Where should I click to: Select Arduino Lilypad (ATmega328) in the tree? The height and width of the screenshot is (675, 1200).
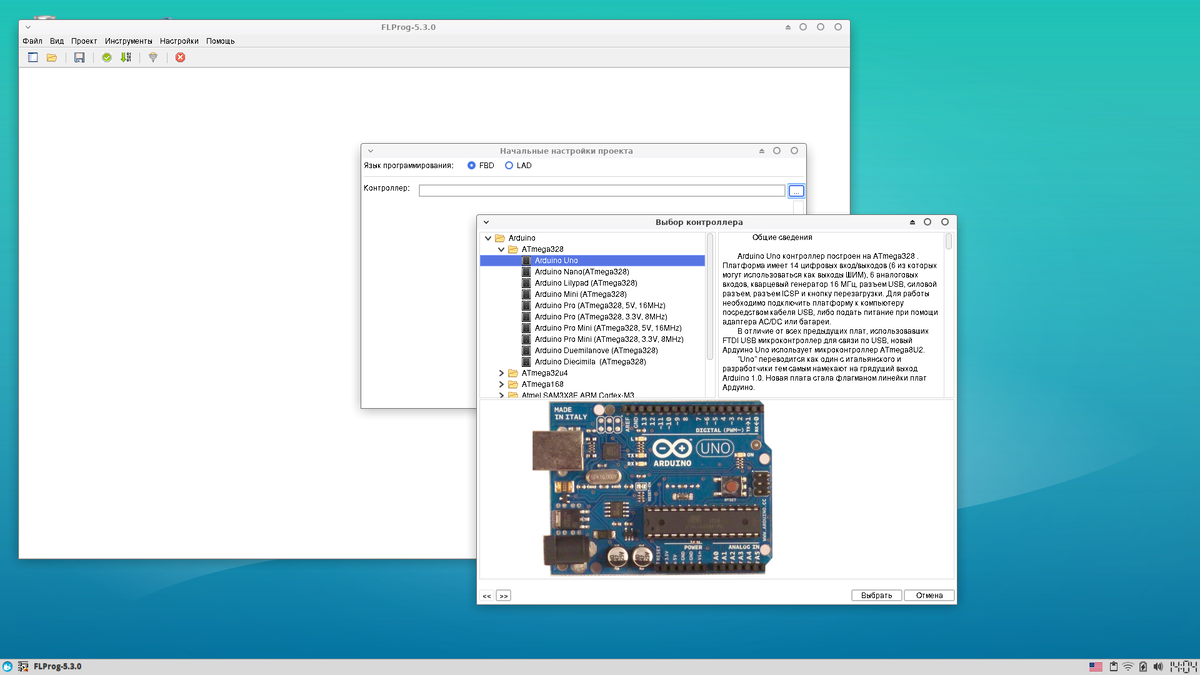(585, 283)
